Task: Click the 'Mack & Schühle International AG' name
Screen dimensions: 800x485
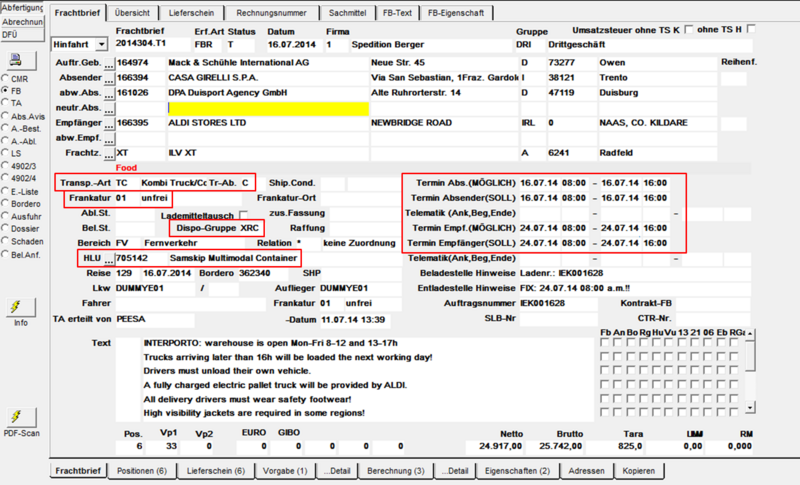Action: coord(239,63)
